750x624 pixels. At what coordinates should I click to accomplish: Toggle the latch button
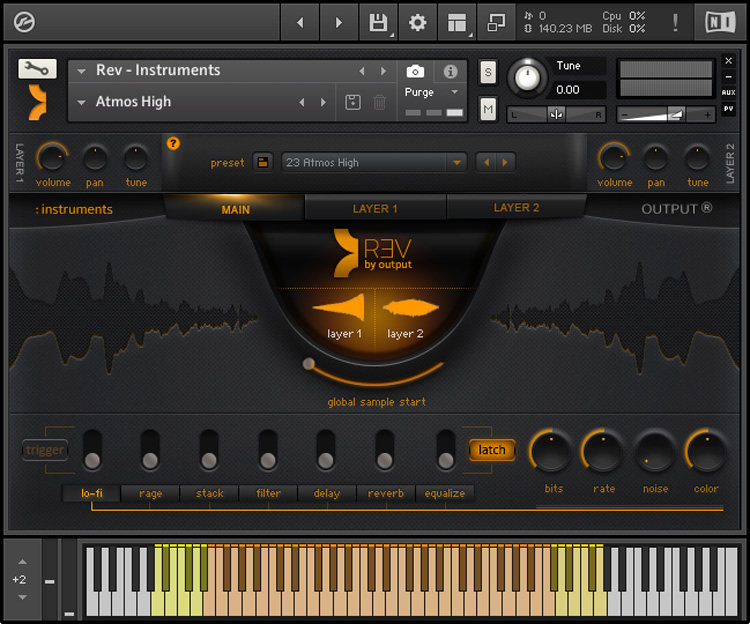tap(492, 450)
